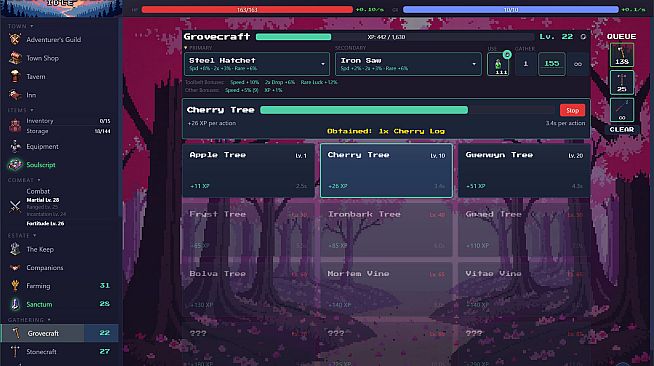Open Tavern label in sidebar

pyautogui.click(x=36, y=77)
